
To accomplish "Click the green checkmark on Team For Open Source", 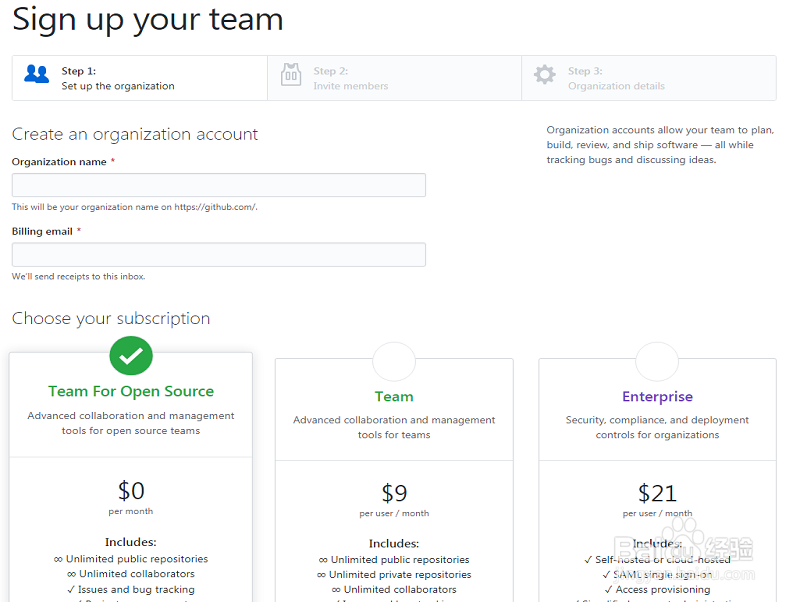I will [x=131, y=355].
